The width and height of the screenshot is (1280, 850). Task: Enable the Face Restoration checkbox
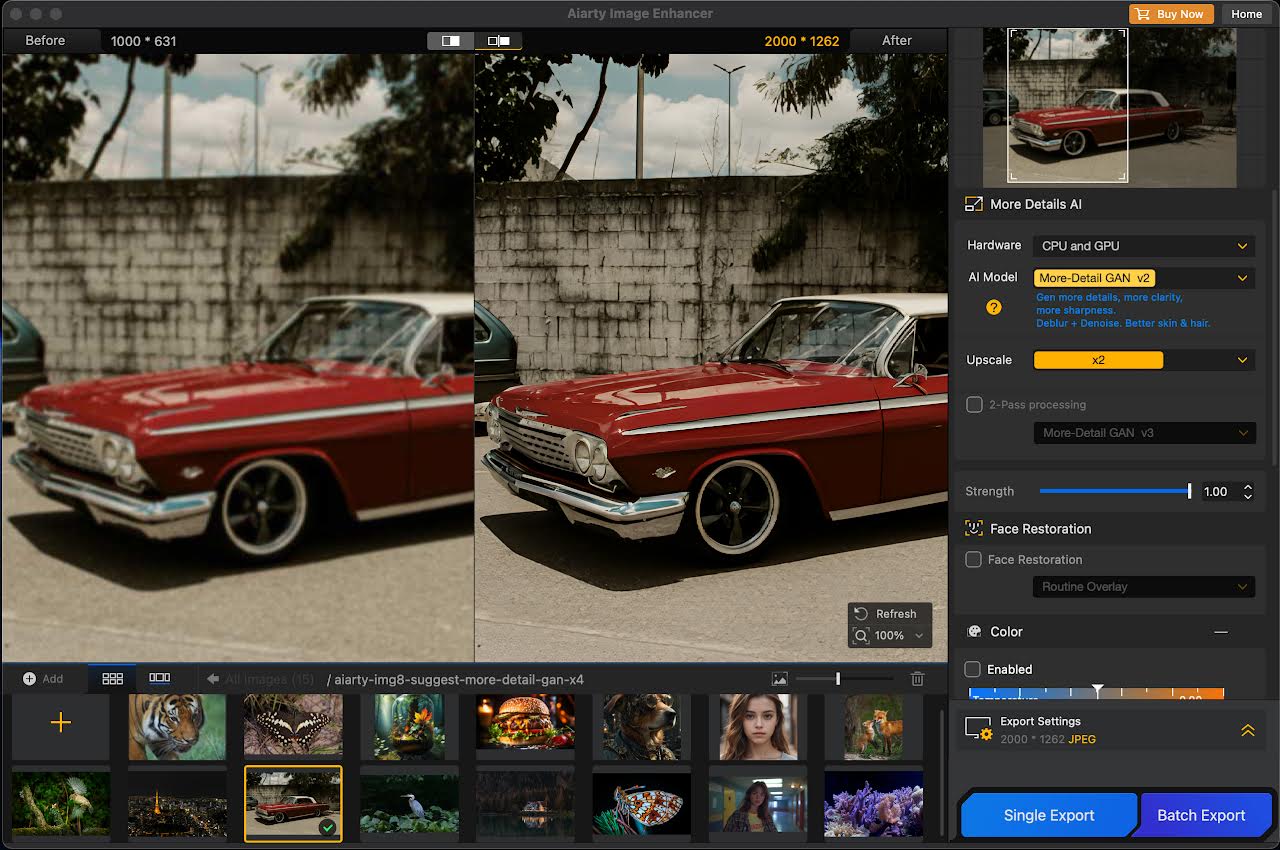[974, 560]
